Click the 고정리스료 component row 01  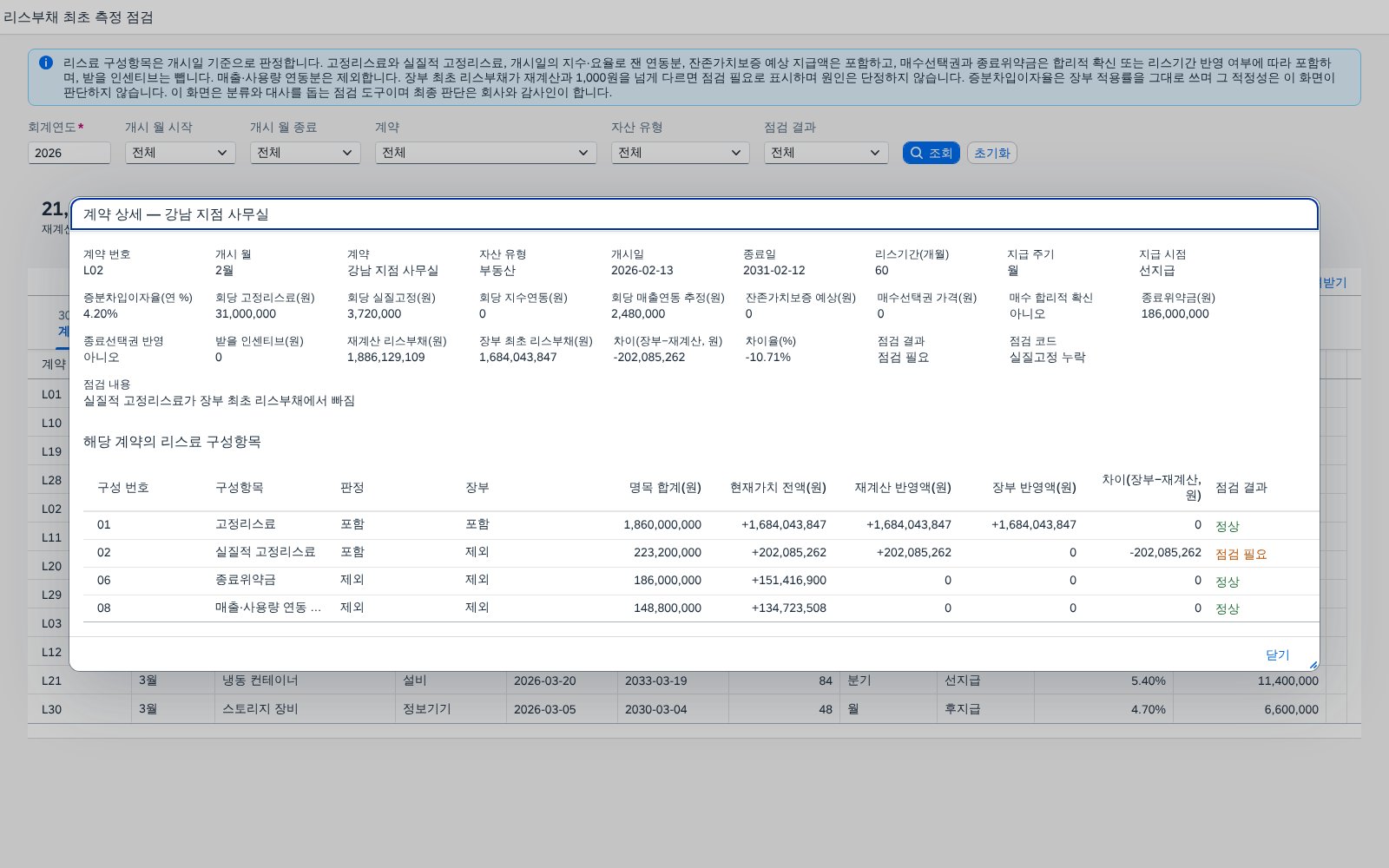pyautogui.click(x=701, y=525)
